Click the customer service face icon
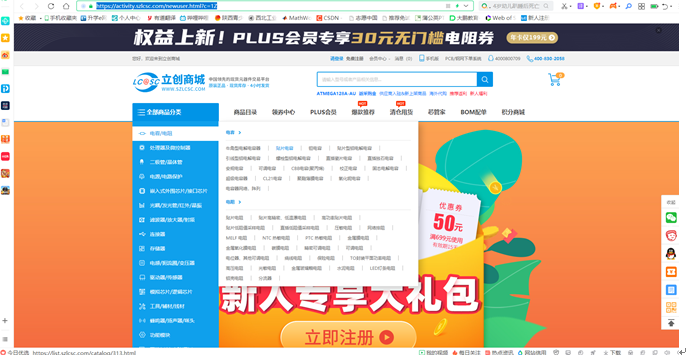Viewport: 692px width, 360px height. (x=671, y=235)
